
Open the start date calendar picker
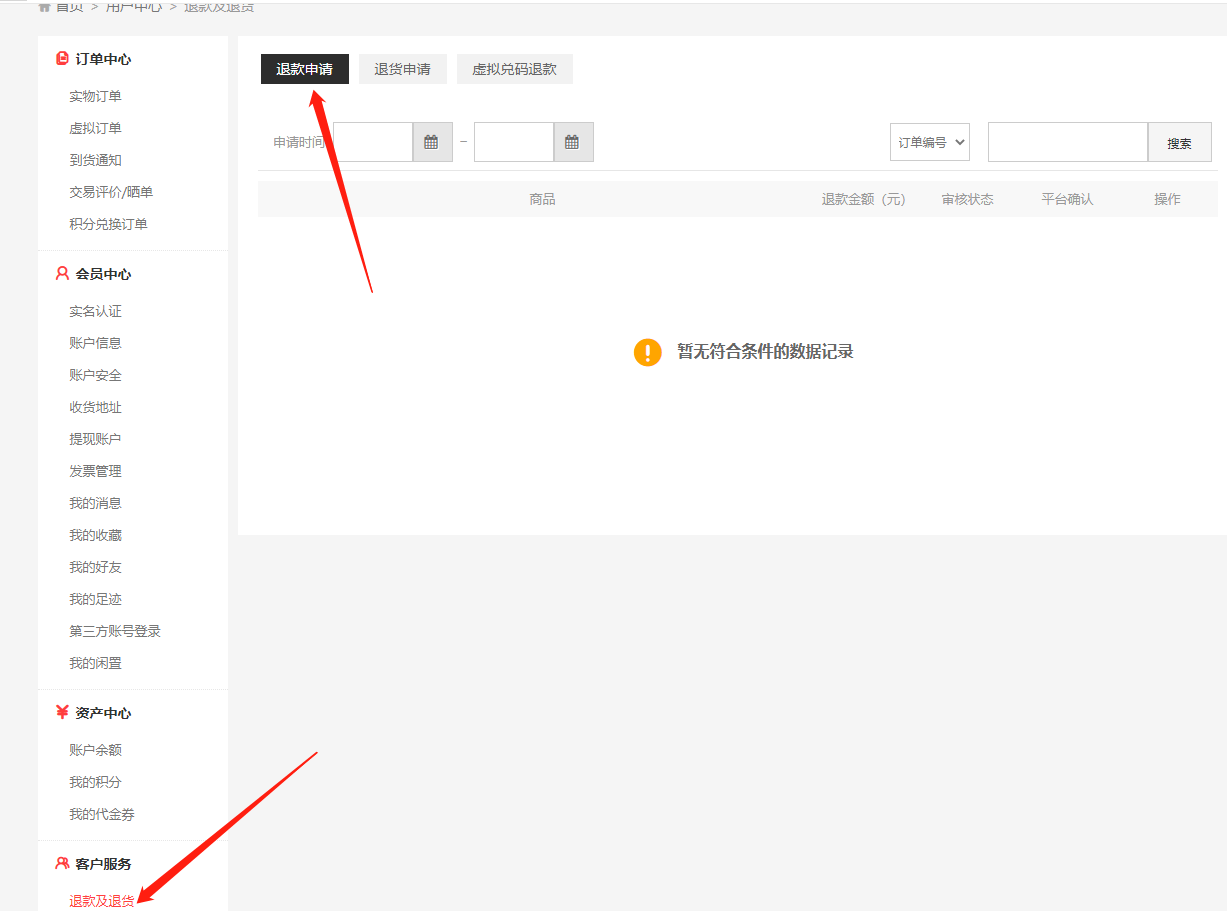(x=432, y=142)
